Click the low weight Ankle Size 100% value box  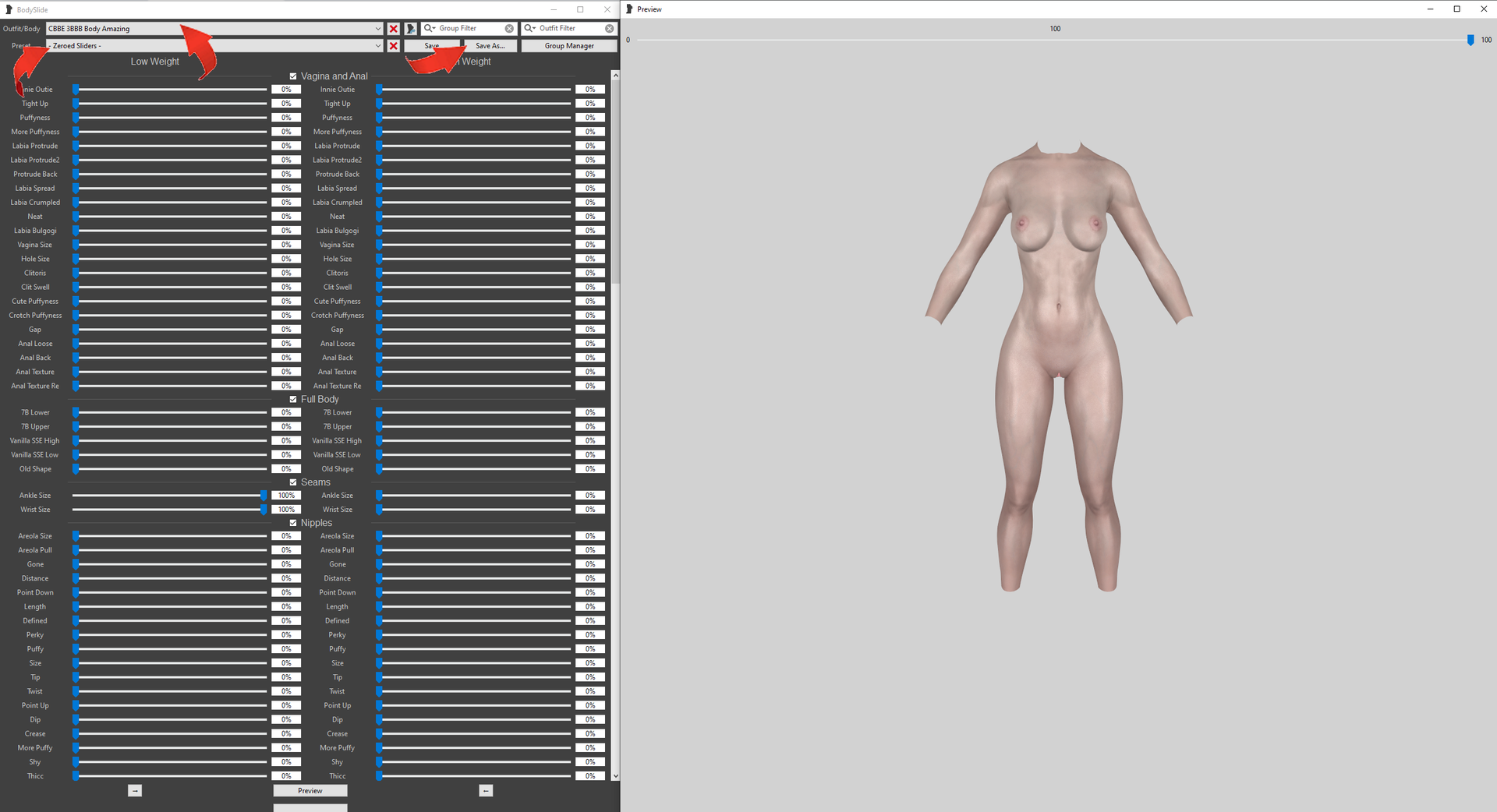coord(286,496)
